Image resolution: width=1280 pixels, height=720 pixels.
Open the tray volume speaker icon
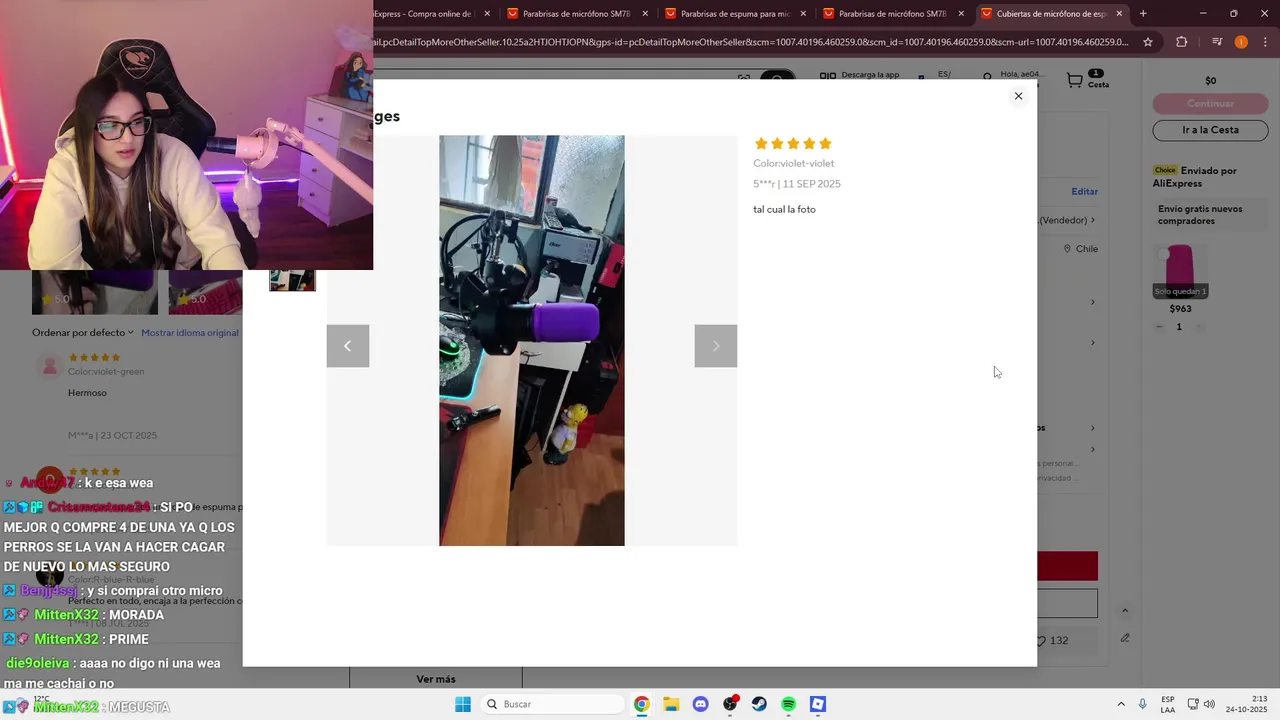1209,704
